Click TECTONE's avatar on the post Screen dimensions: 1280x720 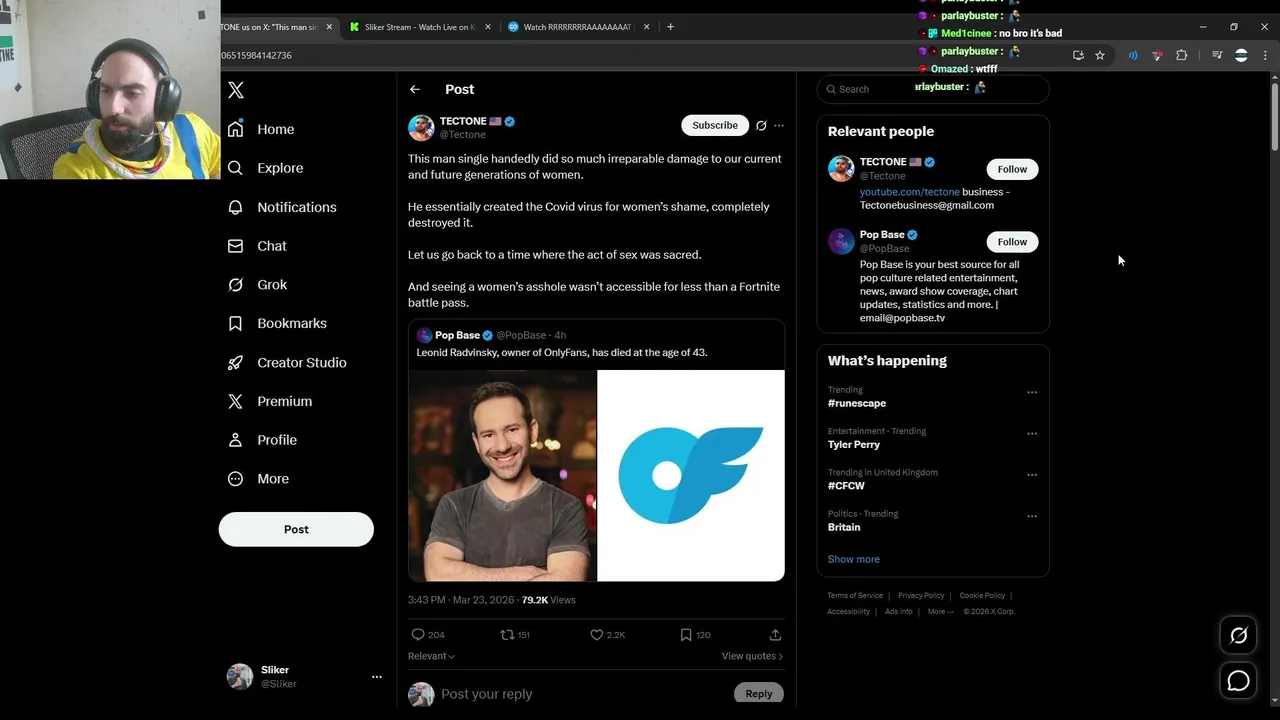[x=421, y=127]
